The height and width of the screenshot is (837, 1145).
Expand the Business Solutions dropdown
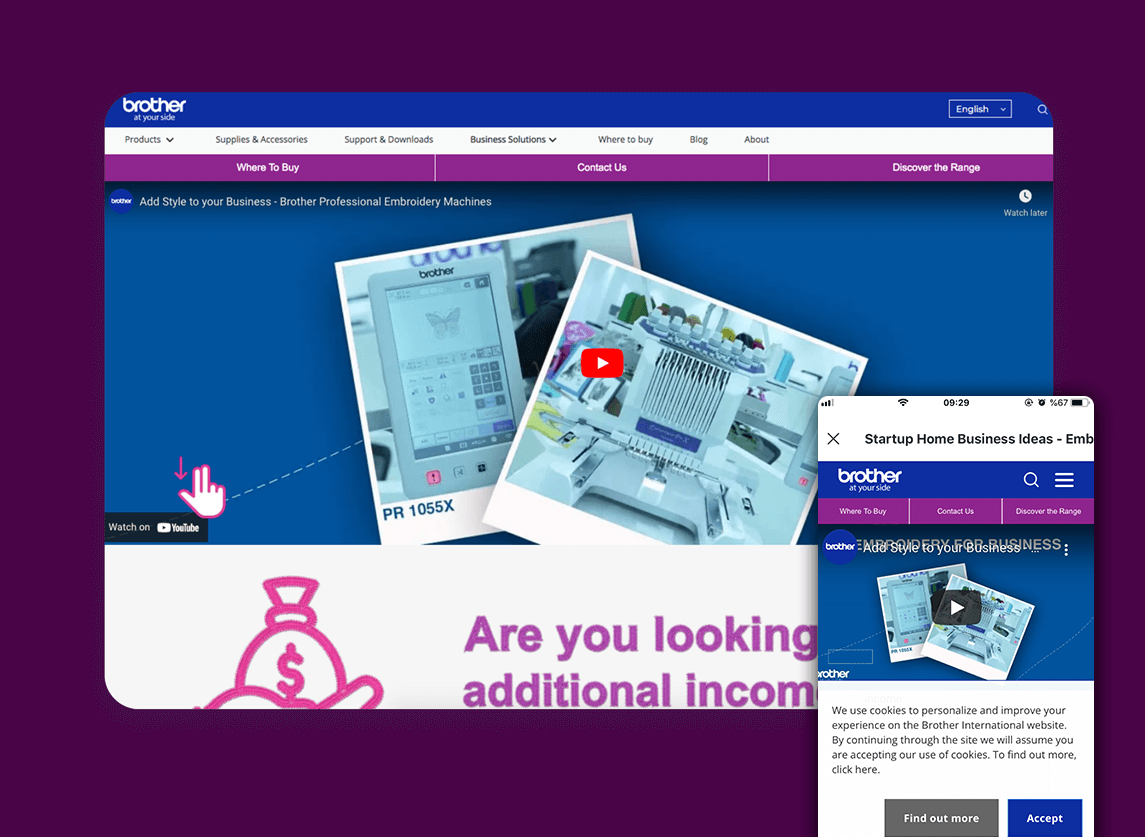(513, 140)
